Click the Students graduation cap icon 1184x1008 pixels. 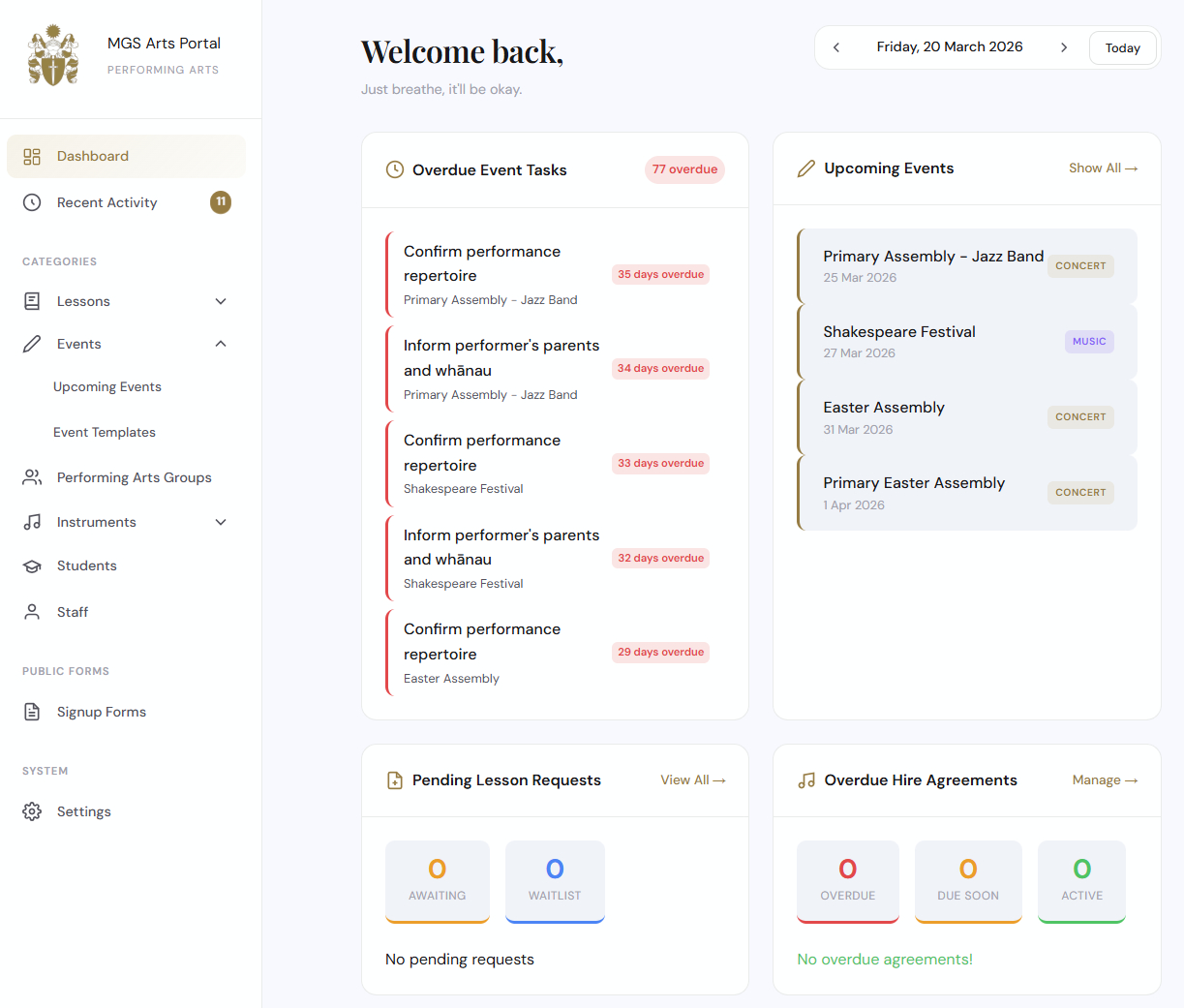click(34, 565)
